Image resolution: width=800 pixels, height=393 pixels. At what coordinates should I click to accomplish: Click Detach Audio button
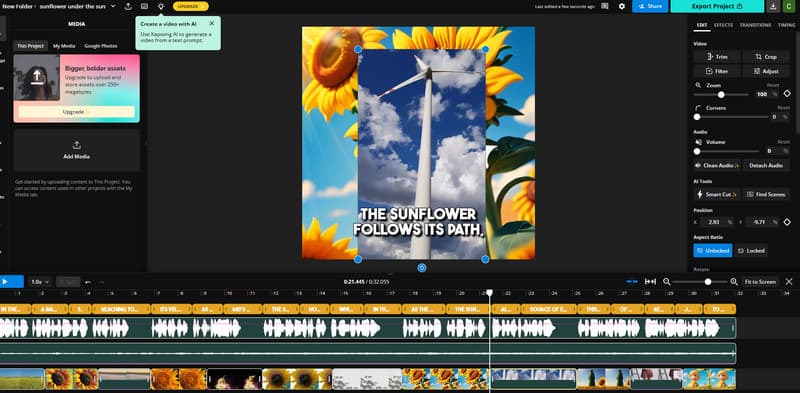(766, 165)
